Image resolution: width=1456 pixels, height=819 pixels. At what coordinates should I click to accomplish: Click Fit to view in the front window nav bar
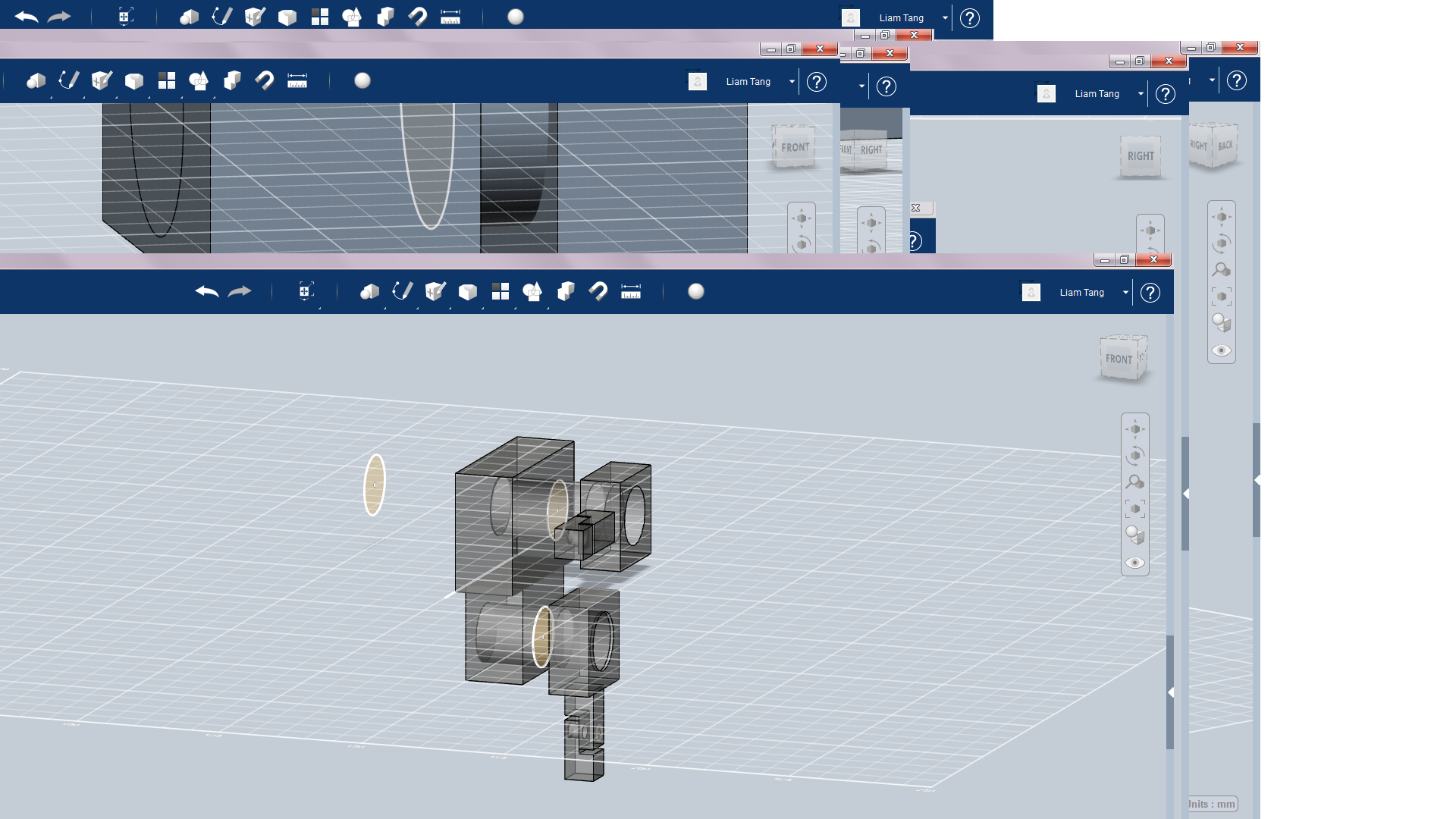(1135, 509)
